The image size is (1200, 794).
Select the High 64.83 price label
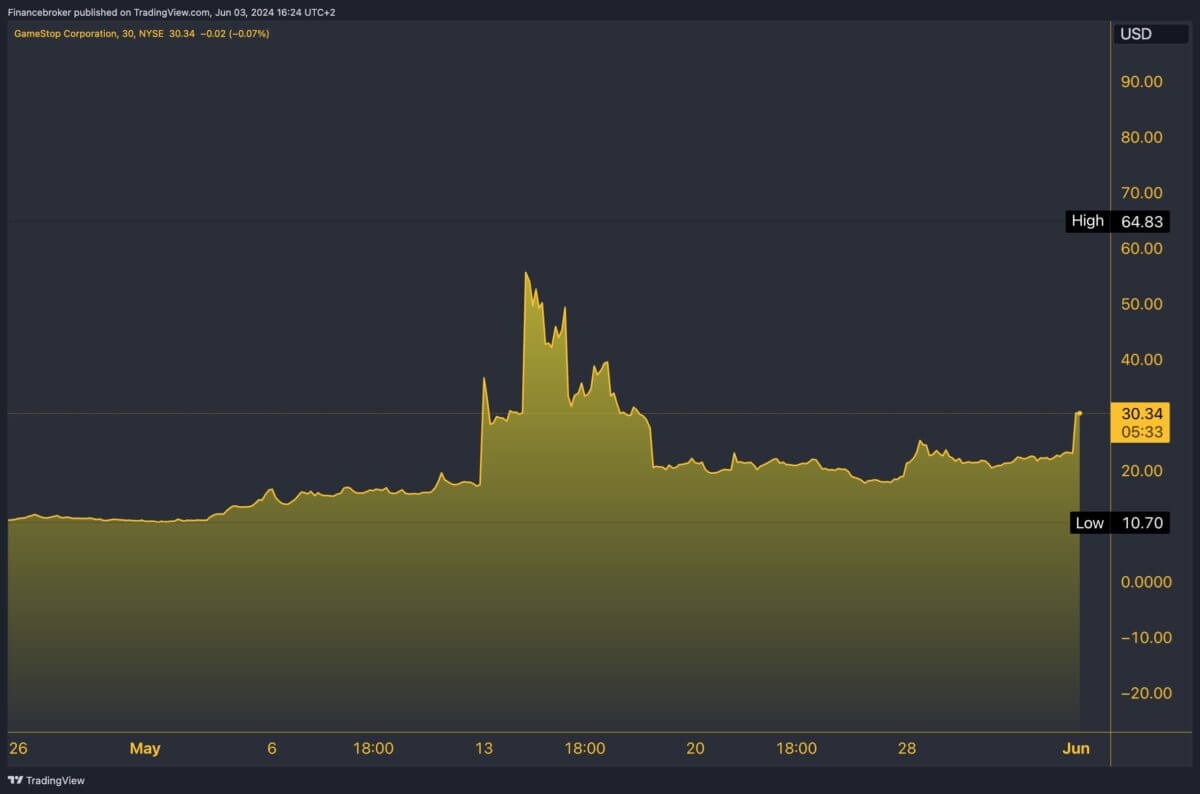coord(1117,221)
